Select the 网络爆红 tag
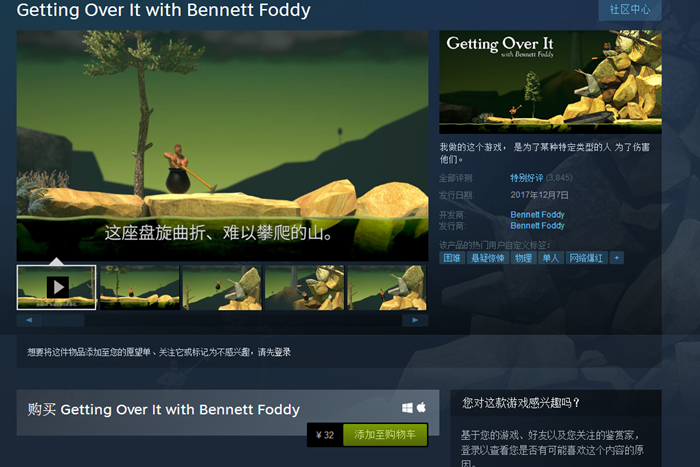The width and height of the screenshot is (700, 467). click(586, 258)
